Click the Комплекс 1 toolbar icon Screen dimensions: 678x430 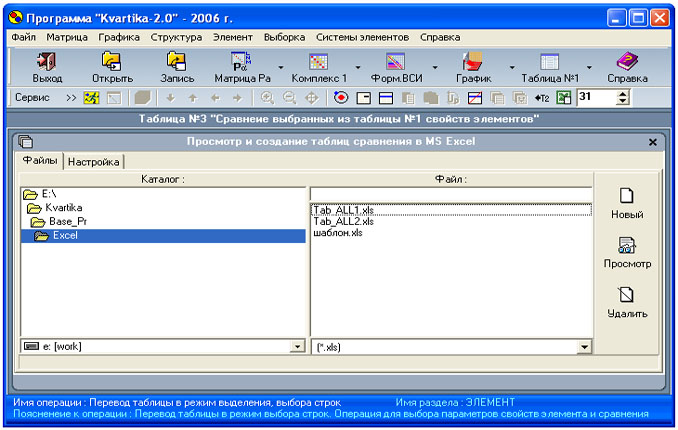click(x=318, y=61)
